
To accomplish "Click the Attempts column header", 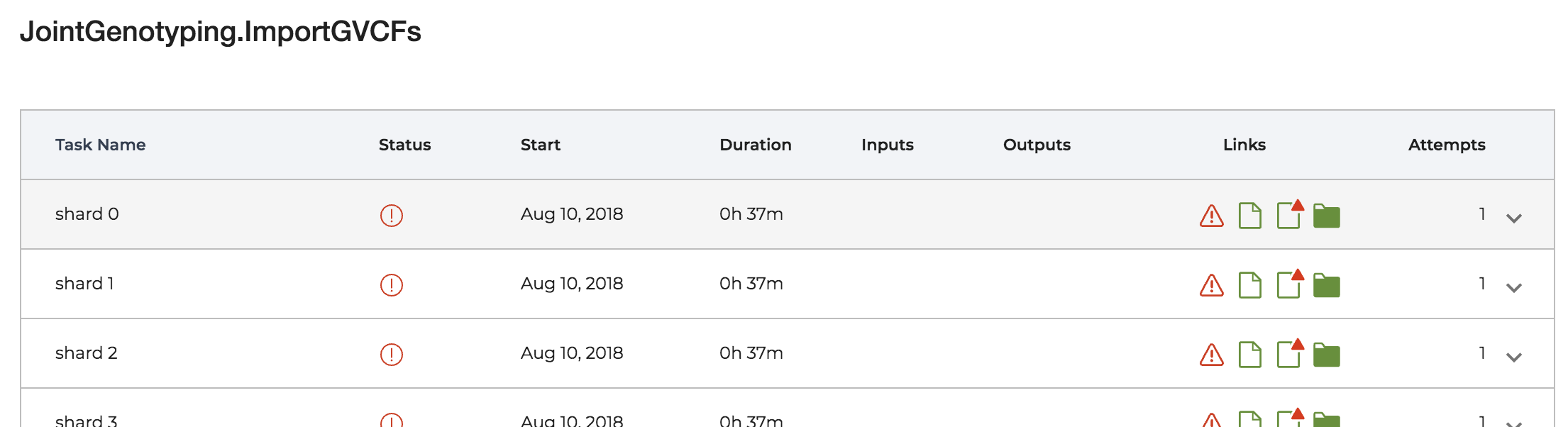I will [1447, 145].
